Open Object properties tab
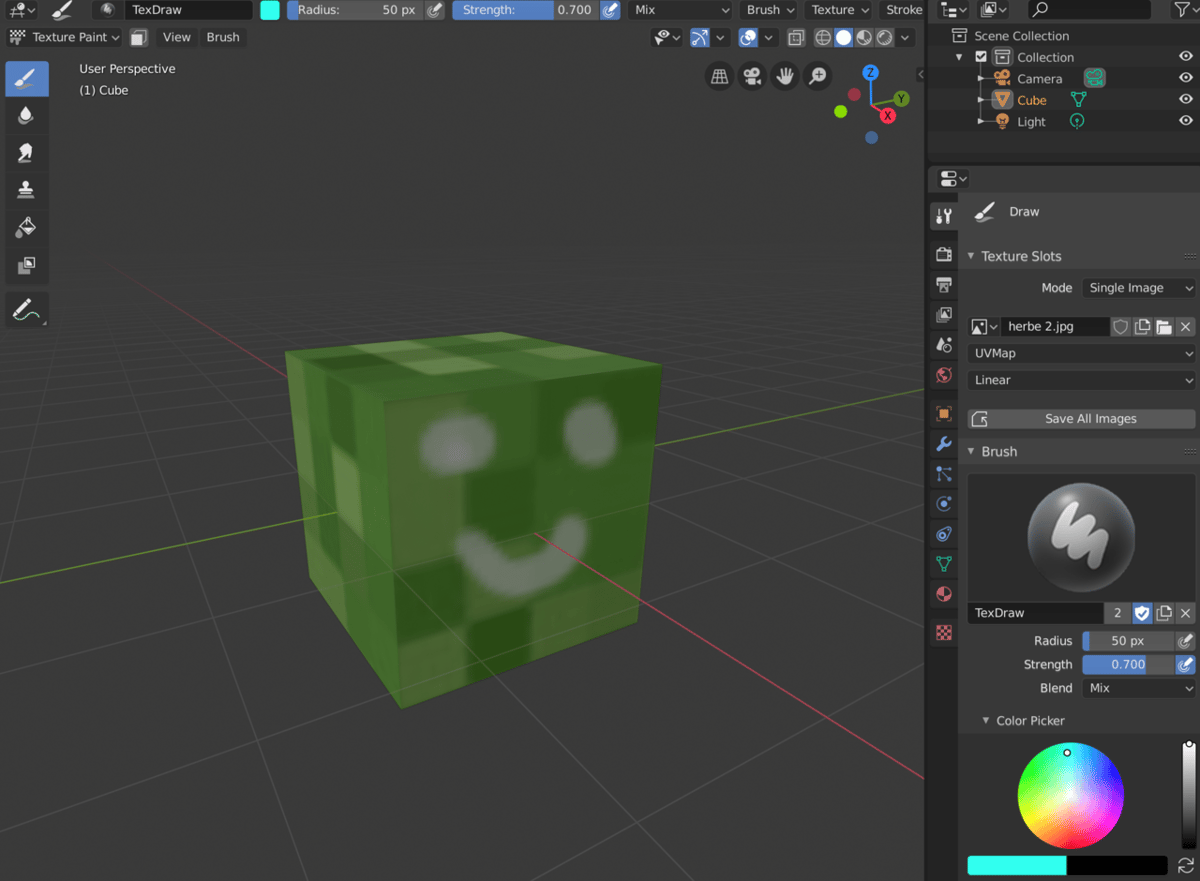This screenshot has width=1200, height=881. pos(943,414)
